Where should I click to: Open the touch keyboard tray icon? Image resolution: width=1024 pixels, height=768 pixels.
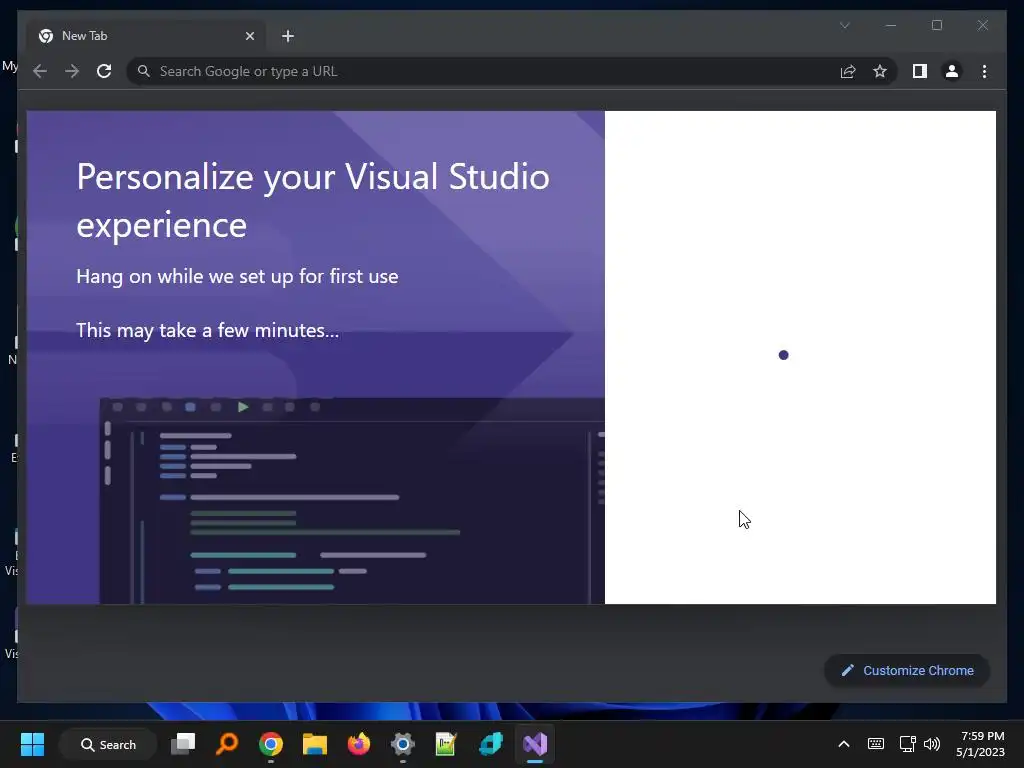(x=876, y=744)
